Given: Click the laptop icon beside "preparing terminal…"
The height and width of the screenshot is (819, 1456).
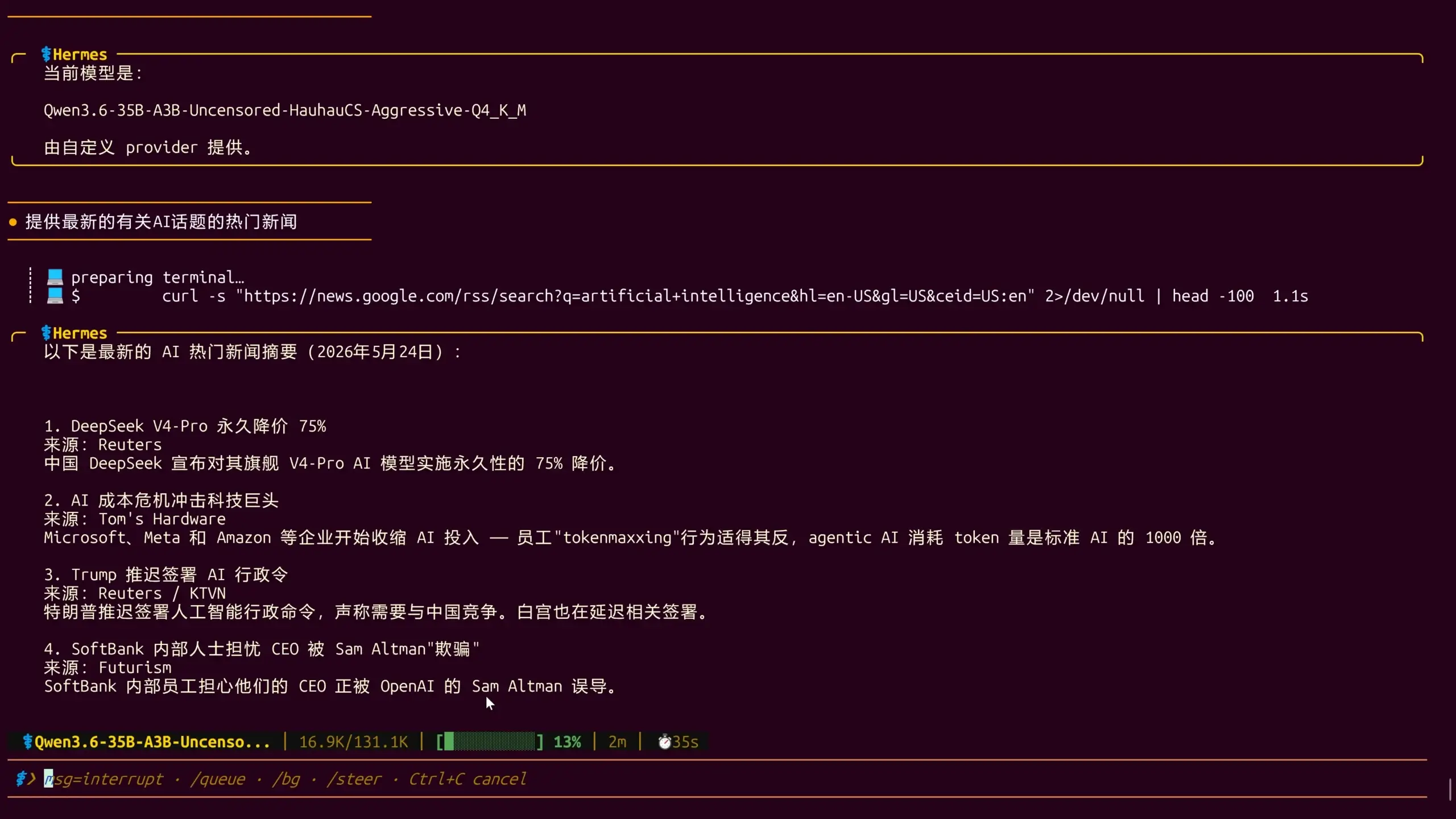Looking at the screenshot, I should (x=55, y=277).
